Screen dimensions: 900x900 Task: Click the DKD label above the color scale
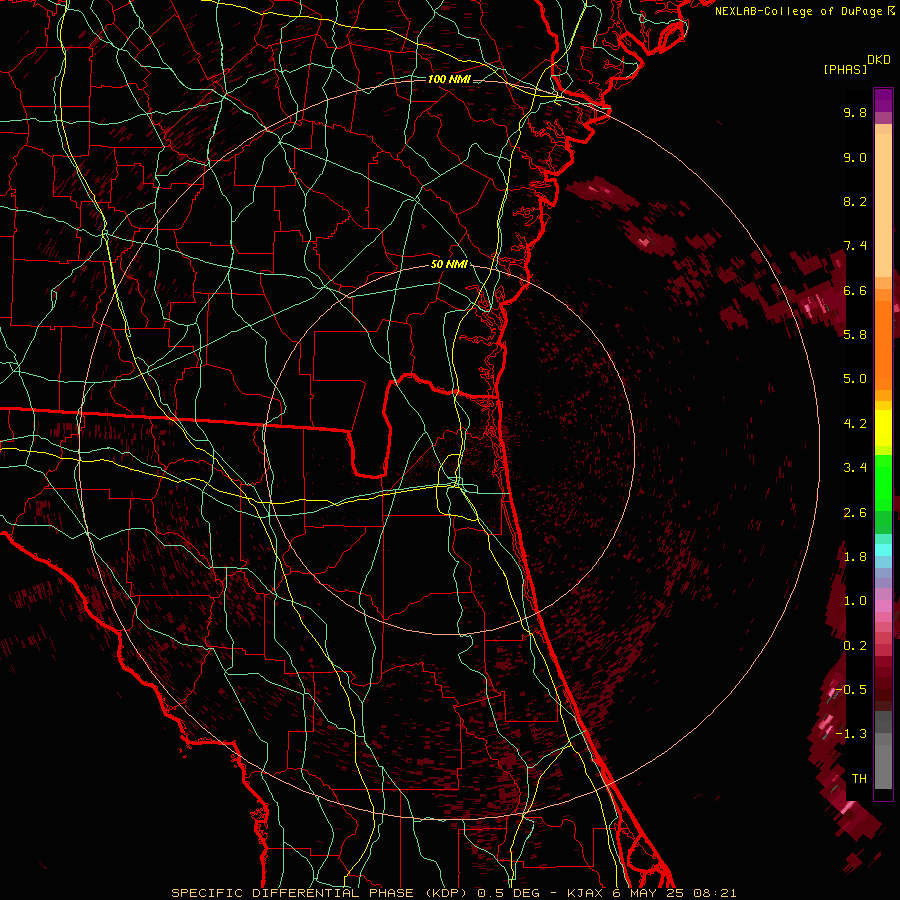tap(879, 60)
